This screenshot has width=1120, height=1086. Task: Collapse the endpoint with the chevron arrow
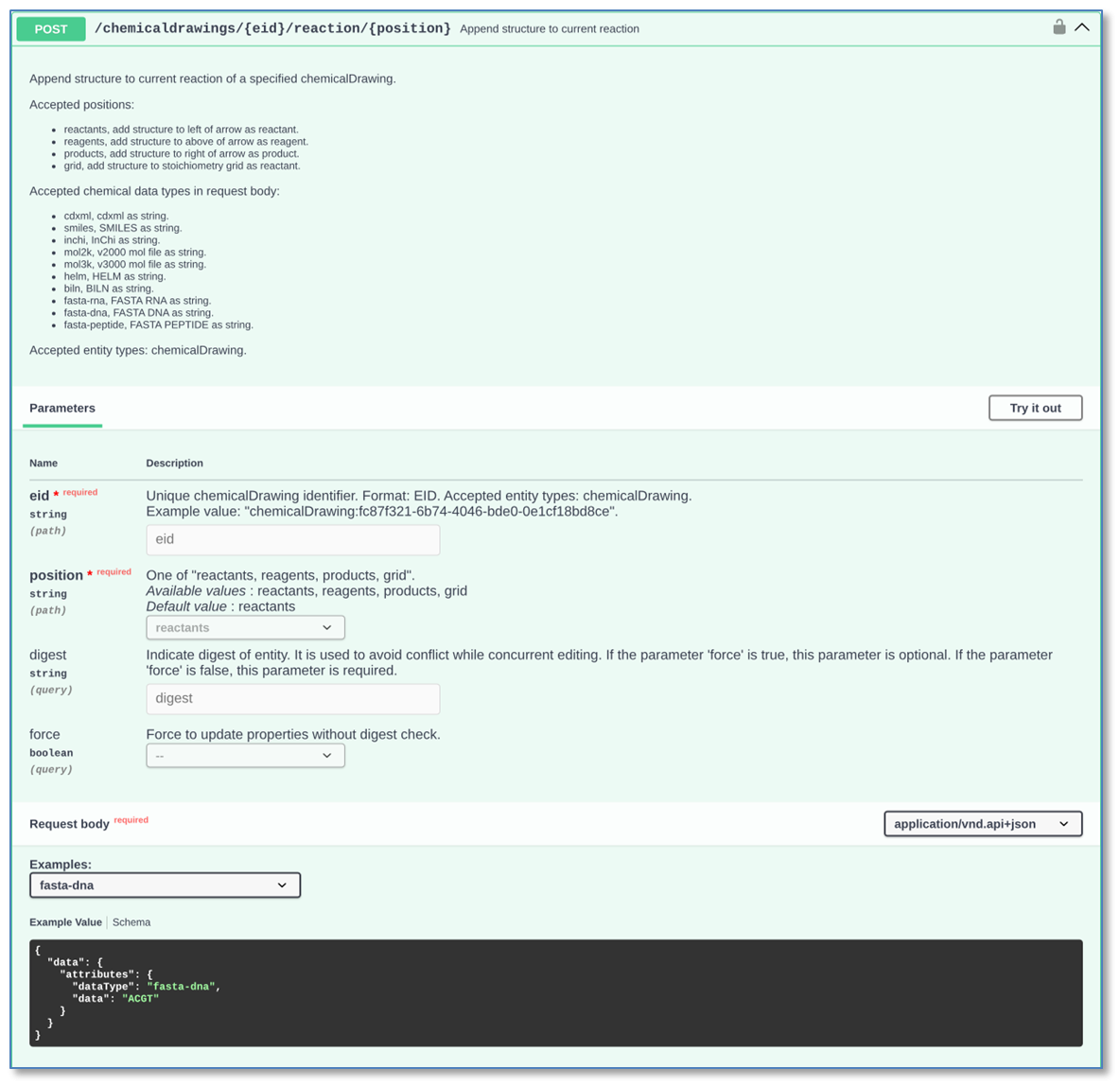click(x=1081, y=27)
